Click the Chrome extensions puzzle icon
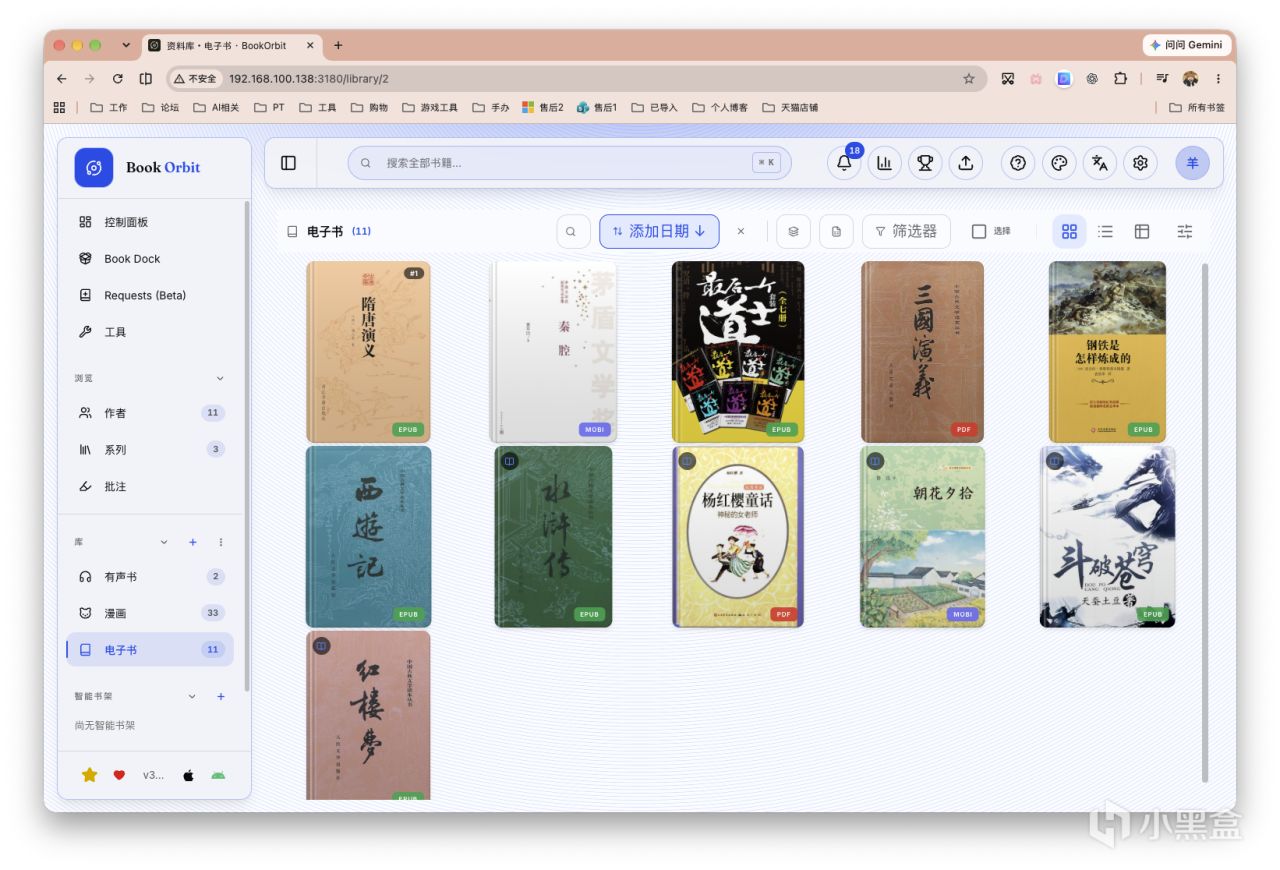Screen dimensions: 1280x870 click(x=1120, y=78)
